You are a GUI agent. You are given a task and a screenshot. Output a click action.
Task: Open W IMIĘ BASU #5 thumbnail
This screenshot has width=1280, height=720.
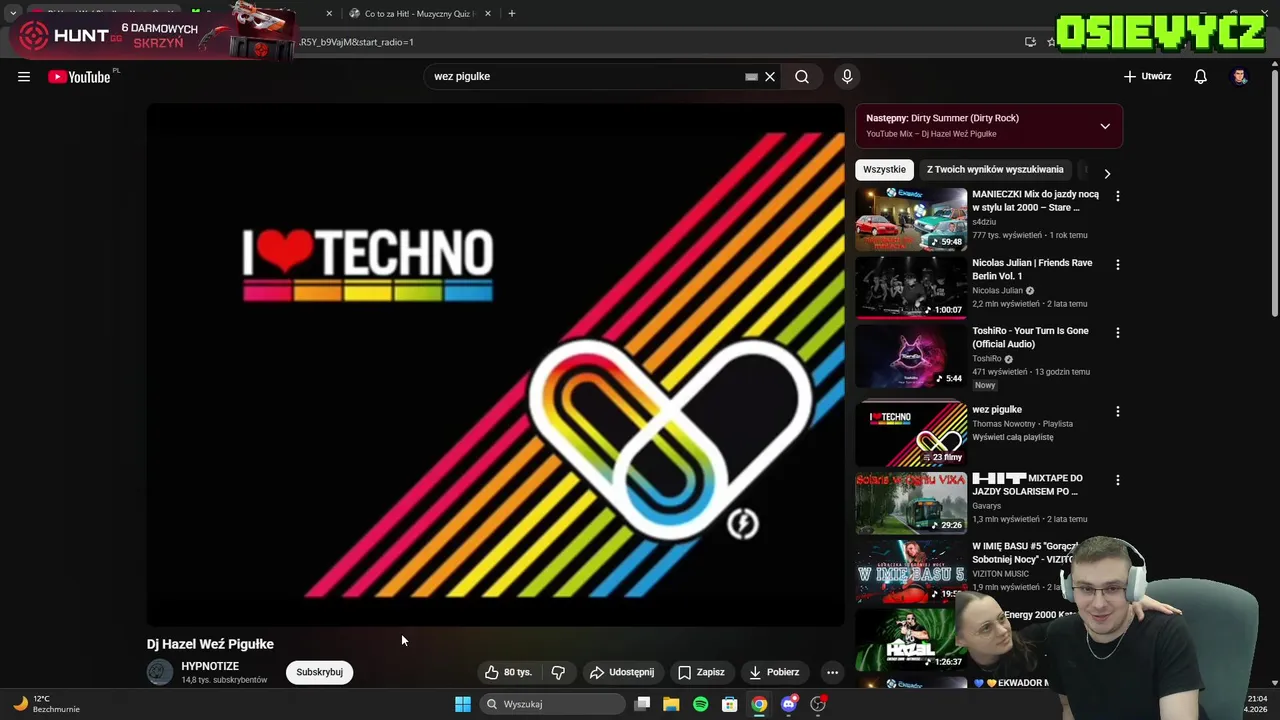pos(911,571)
